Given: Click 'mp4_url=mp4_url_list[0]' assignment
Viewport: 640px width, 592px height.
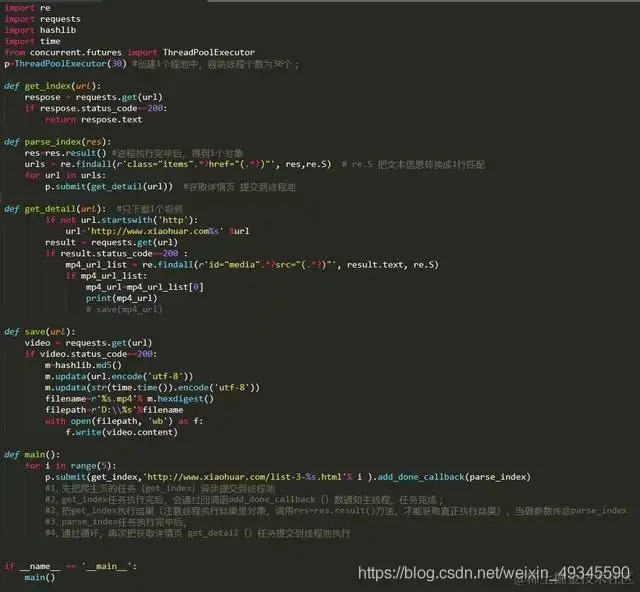Looking at the screenshot, I should [144, 287].
